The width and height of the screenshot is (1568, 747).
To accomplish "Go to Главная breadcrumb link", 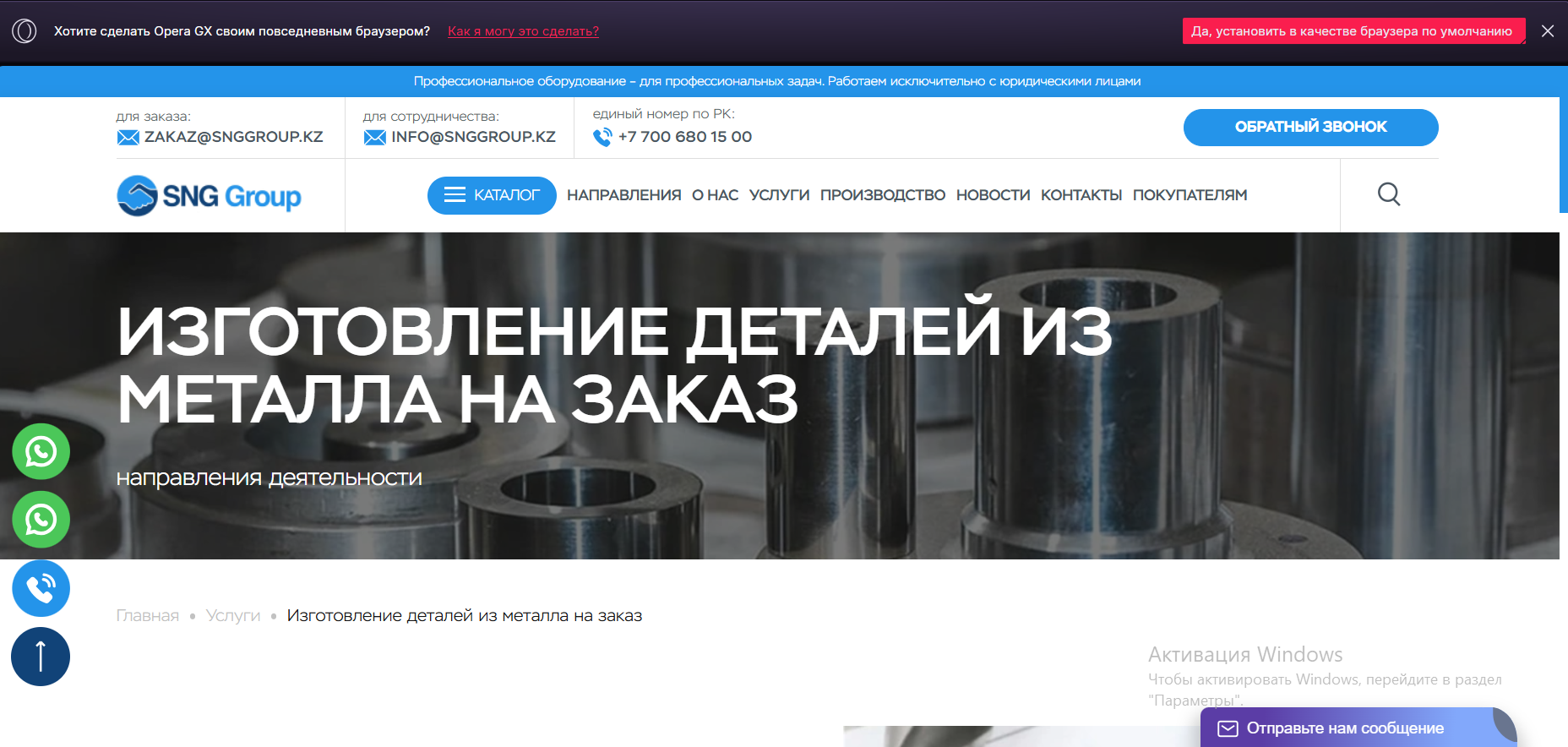I will click(147, 615).
